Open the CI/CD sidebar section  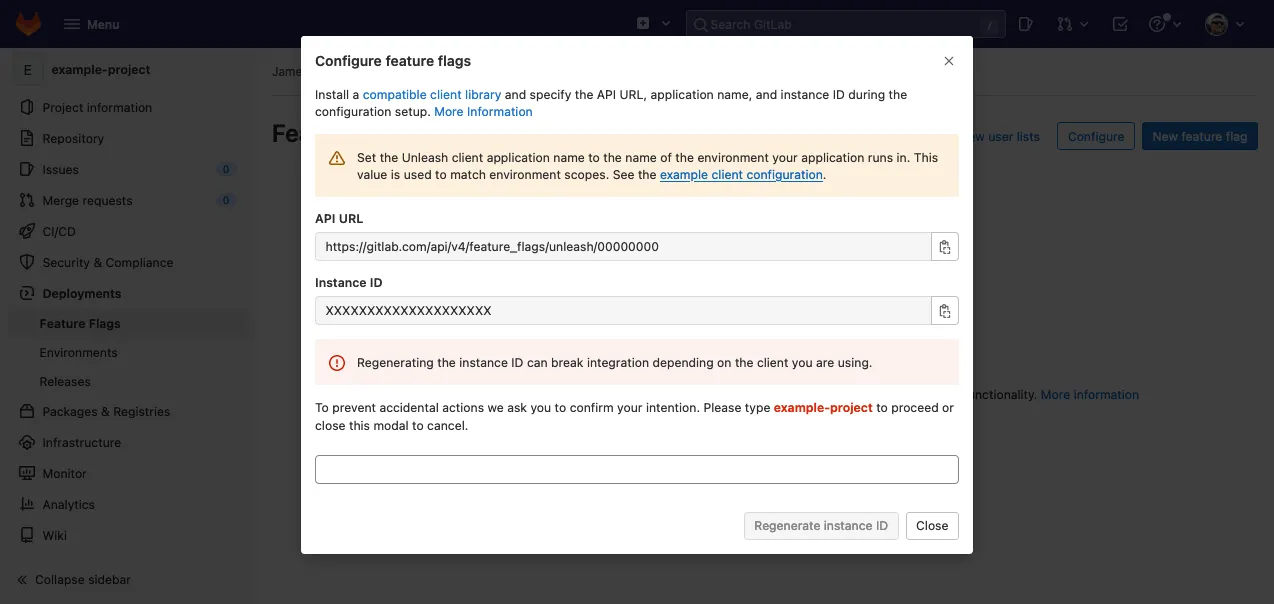[58, 232]
